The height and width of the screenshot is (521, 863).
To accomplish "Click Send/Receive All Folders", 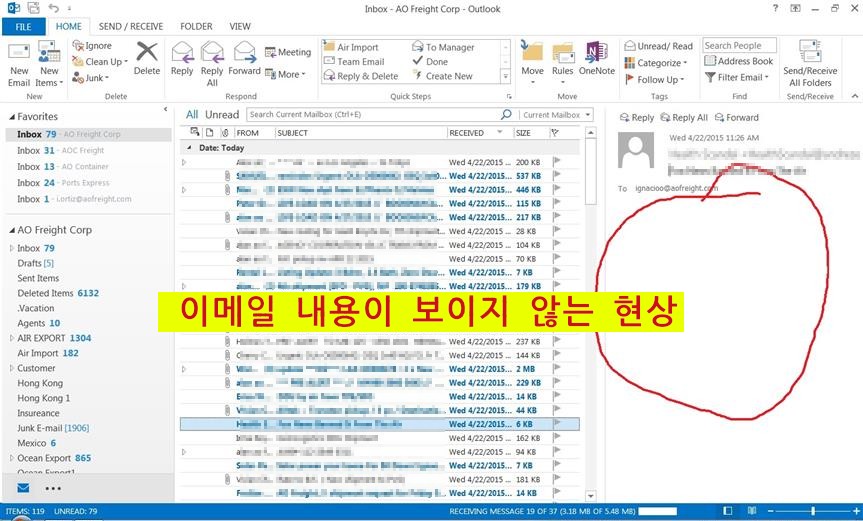I will [810, 63].
